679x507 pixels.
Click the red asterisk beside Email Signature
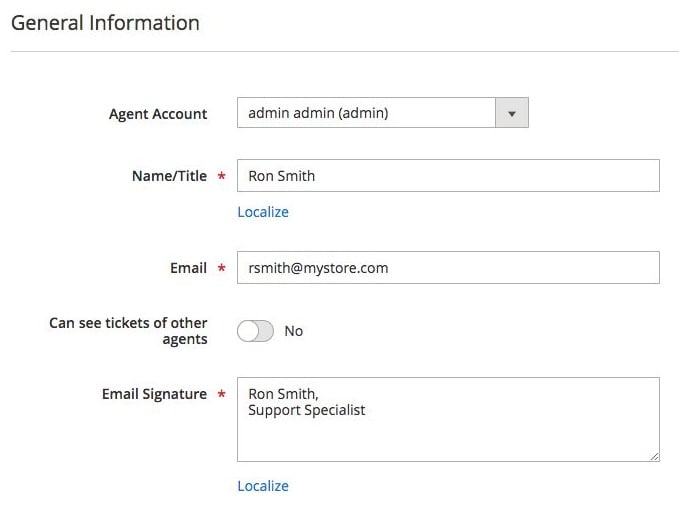(x=222, y=394)
